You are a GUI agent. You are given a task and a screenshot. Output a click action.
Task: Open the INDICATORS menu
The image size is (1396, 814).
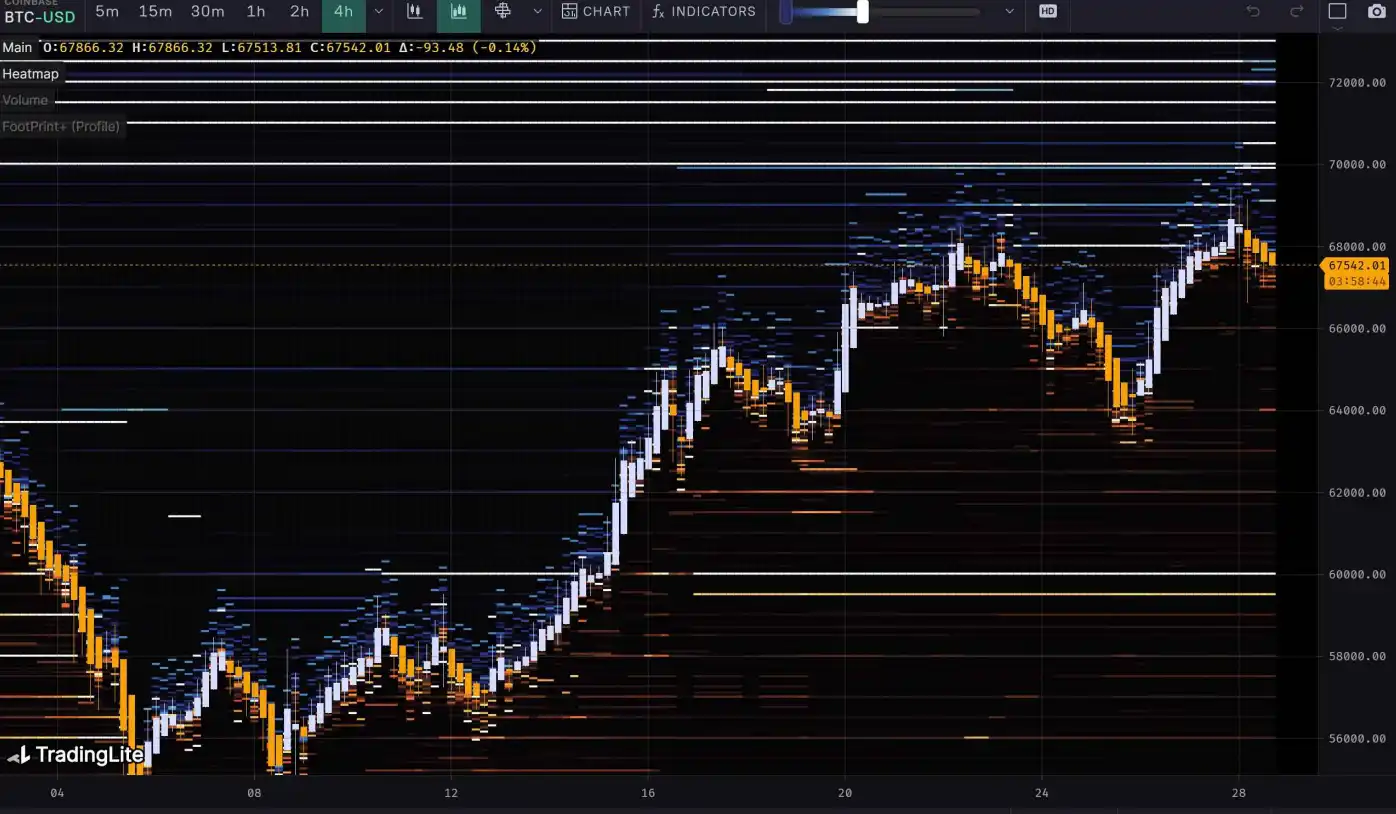(x=704, y=12)
